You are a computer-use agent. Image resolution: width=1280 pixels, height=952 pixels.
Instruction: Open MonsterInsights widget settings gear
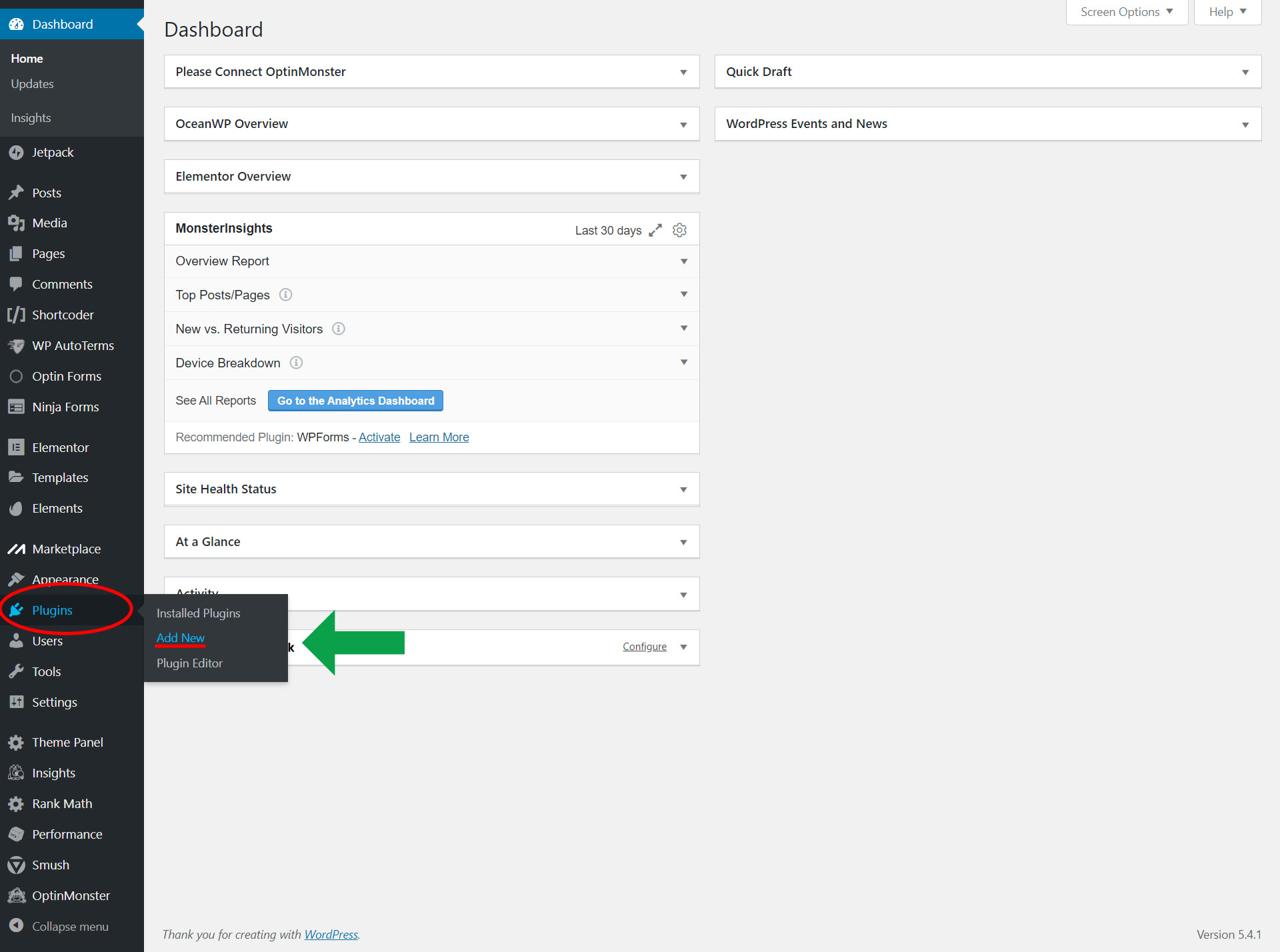pos(679,230)
